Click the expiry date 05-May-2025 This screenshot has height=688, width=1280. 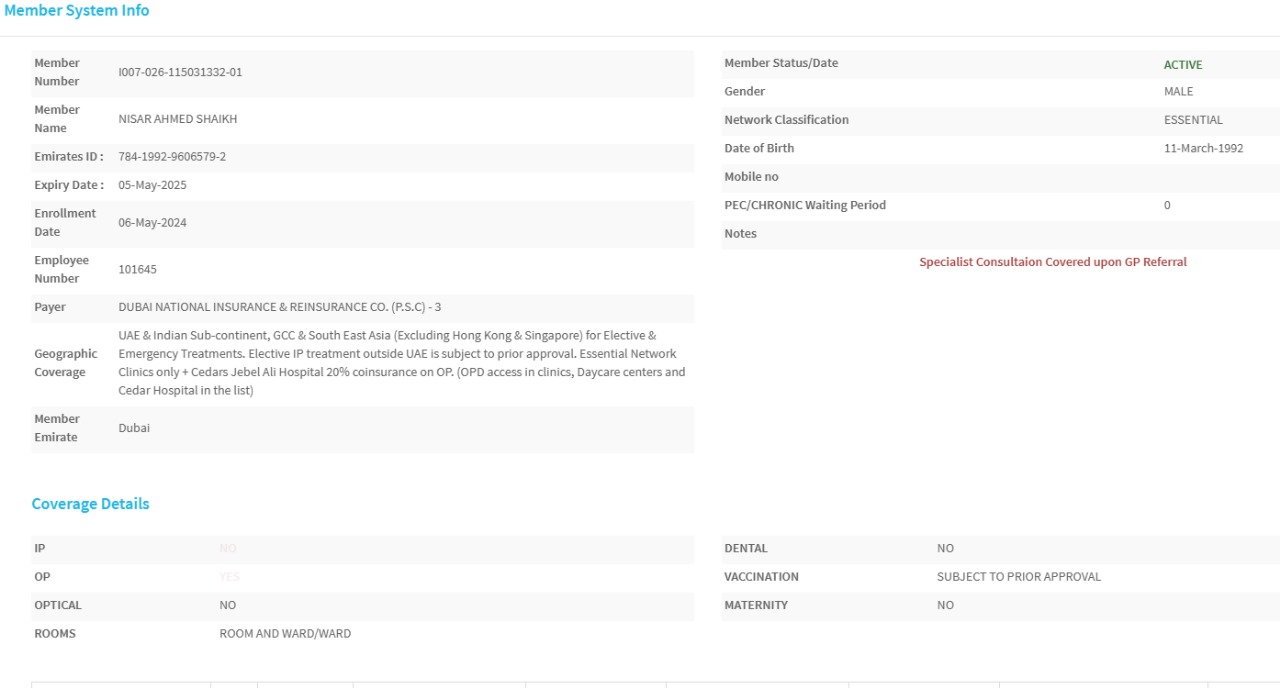(x=152, y=185)
